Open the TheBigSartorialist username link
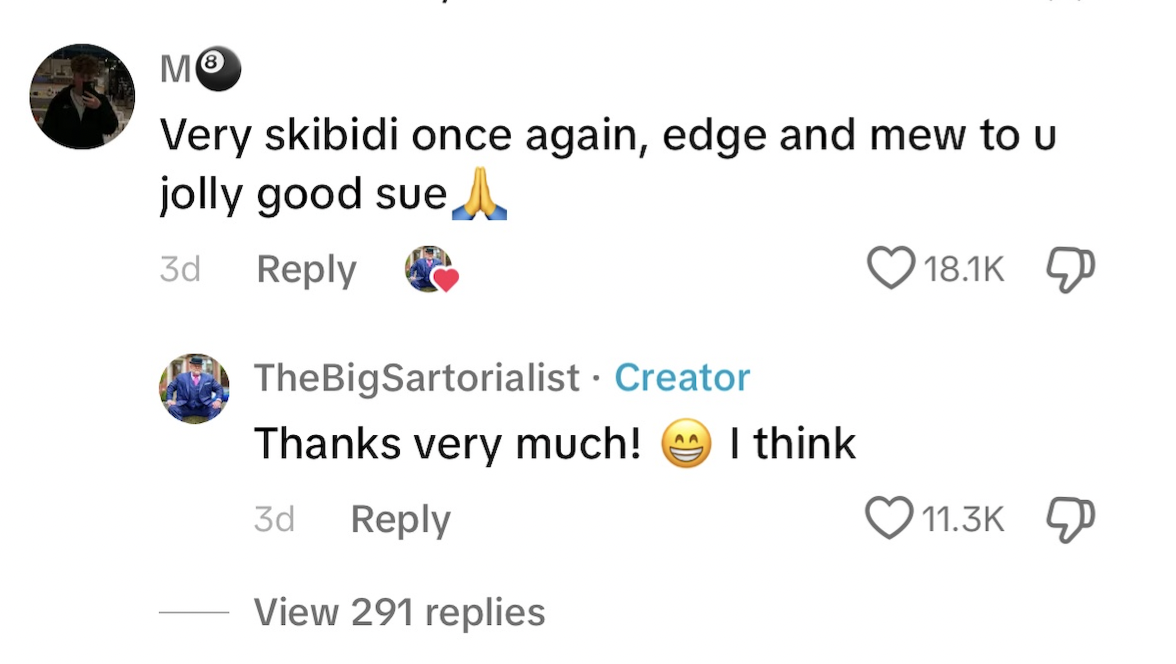 416,378
